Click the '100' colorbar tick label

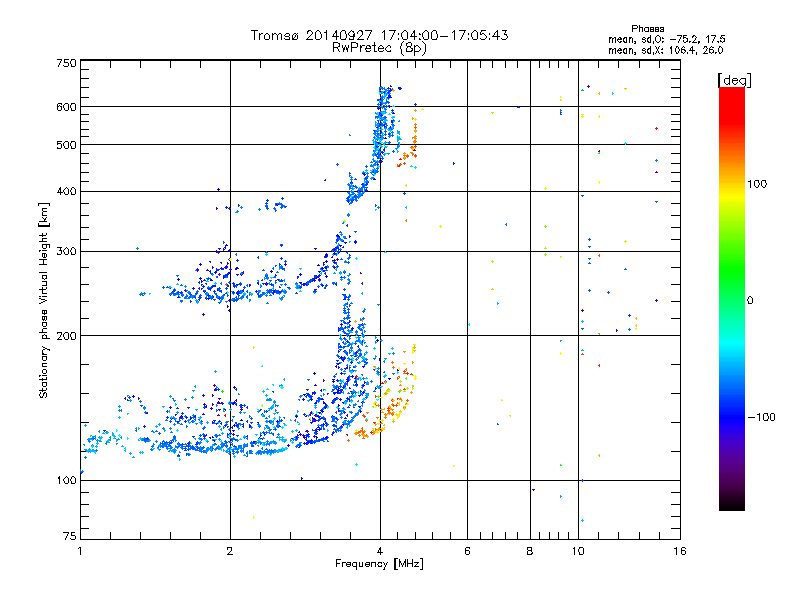(757, 184)
